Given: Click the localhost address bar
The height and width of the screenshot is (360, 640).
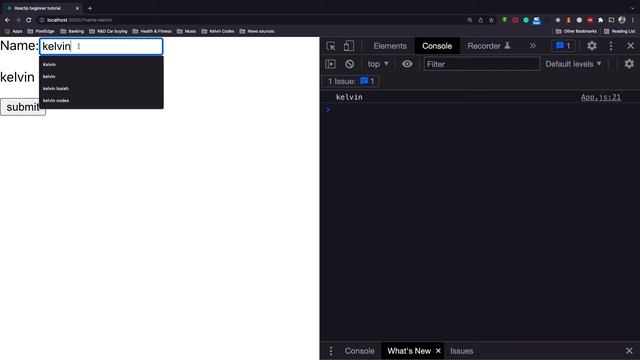Looking at the screenshot, I should (253, 20).
